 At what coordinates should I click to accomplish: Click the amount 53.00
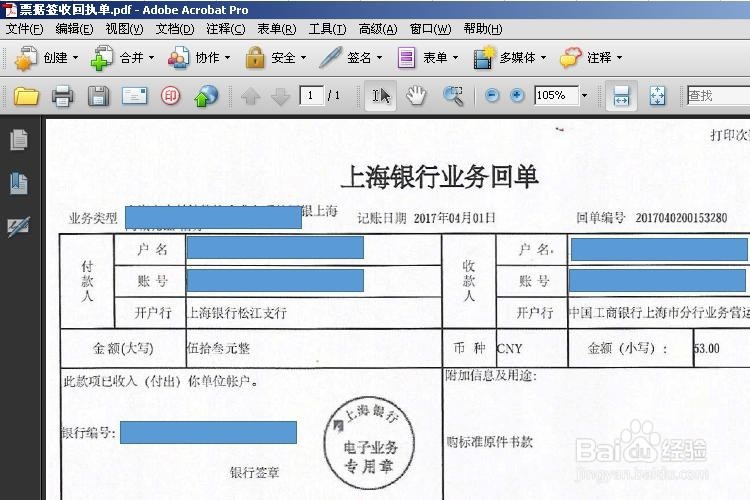[707, 348]
